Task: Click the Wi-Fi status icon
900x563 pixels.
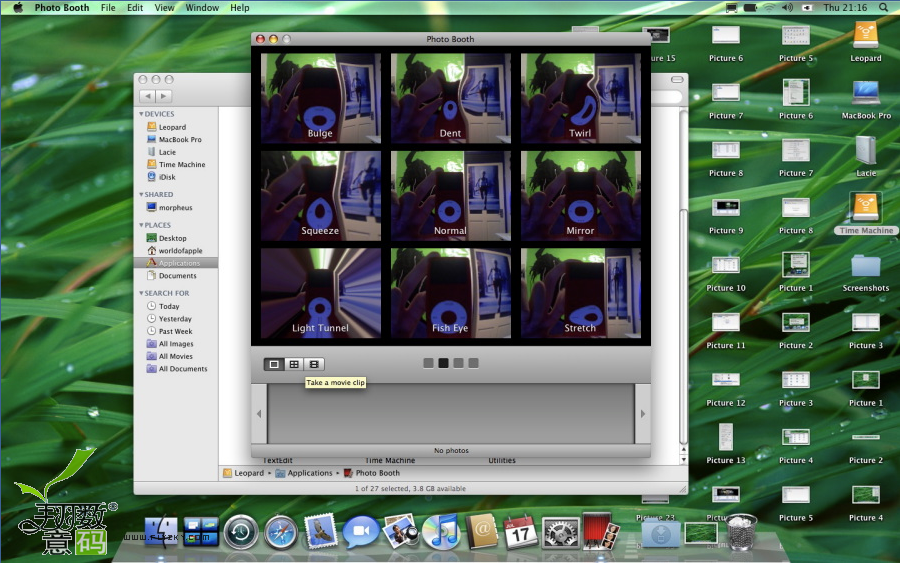Action: tap(769, 7)
